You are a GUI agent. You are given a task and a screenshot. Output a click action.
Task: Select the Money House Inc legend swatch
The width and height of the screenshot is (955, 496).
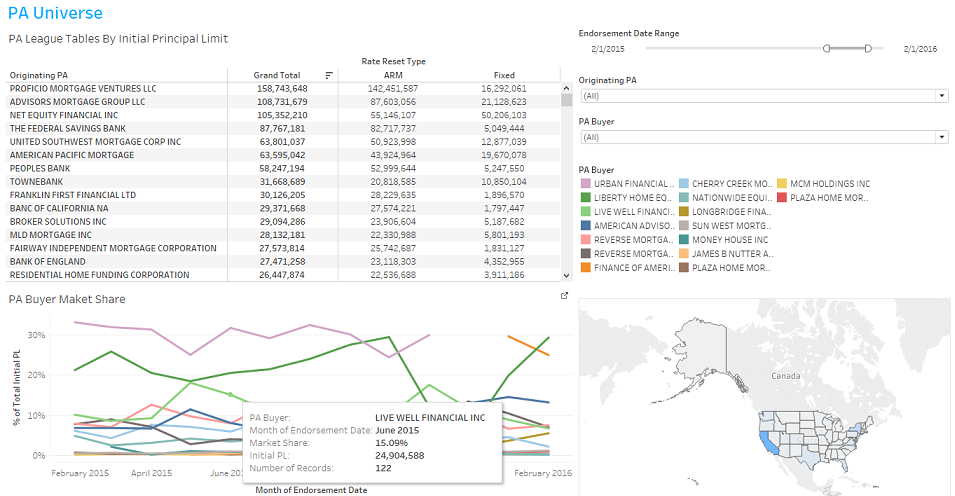[x=684, y=239]
